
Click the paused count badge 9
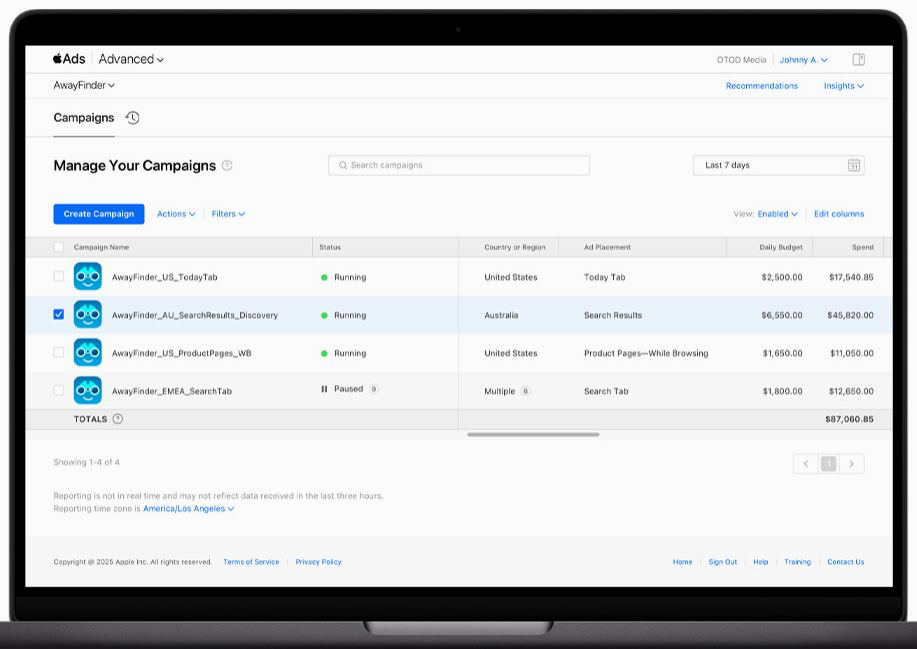click(x=374, y=389)
